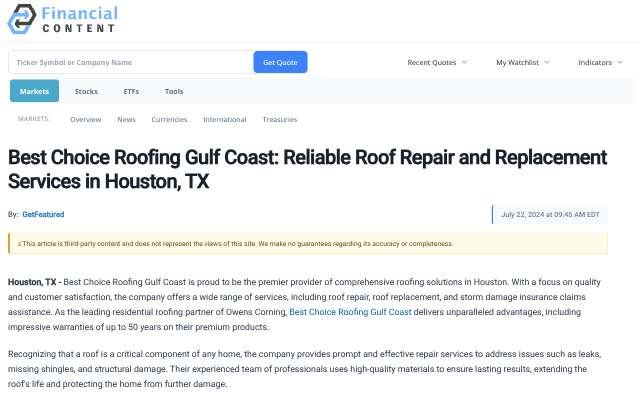Click the Financial Content logo icon
Screen dimensions: 640x400
click(x=22, y=19)
